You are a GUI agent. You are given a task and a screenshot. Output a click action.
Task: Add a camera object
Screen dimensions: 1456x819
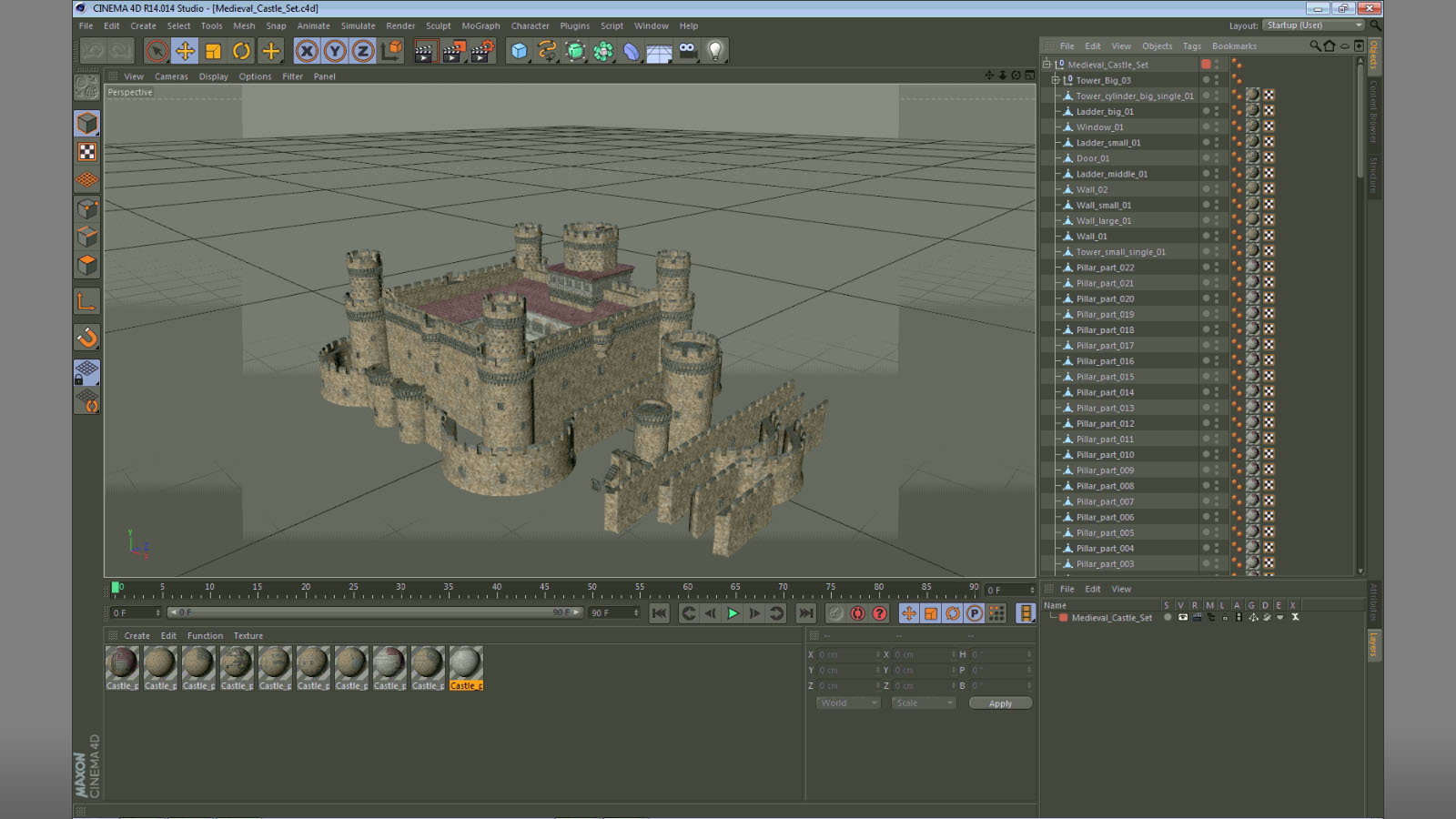pos(688,51)
